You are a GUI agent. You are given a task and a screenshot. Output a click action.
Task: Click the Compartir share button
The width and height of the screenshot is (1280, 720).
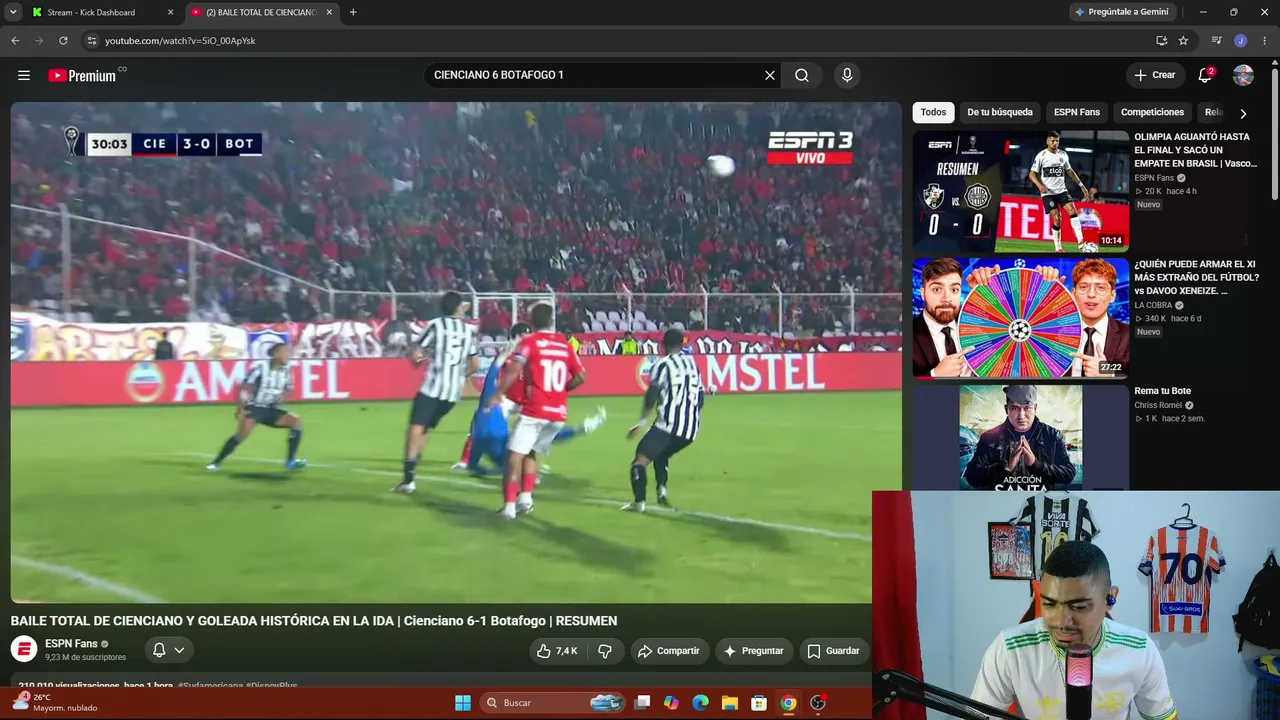[x=668, y=651]
